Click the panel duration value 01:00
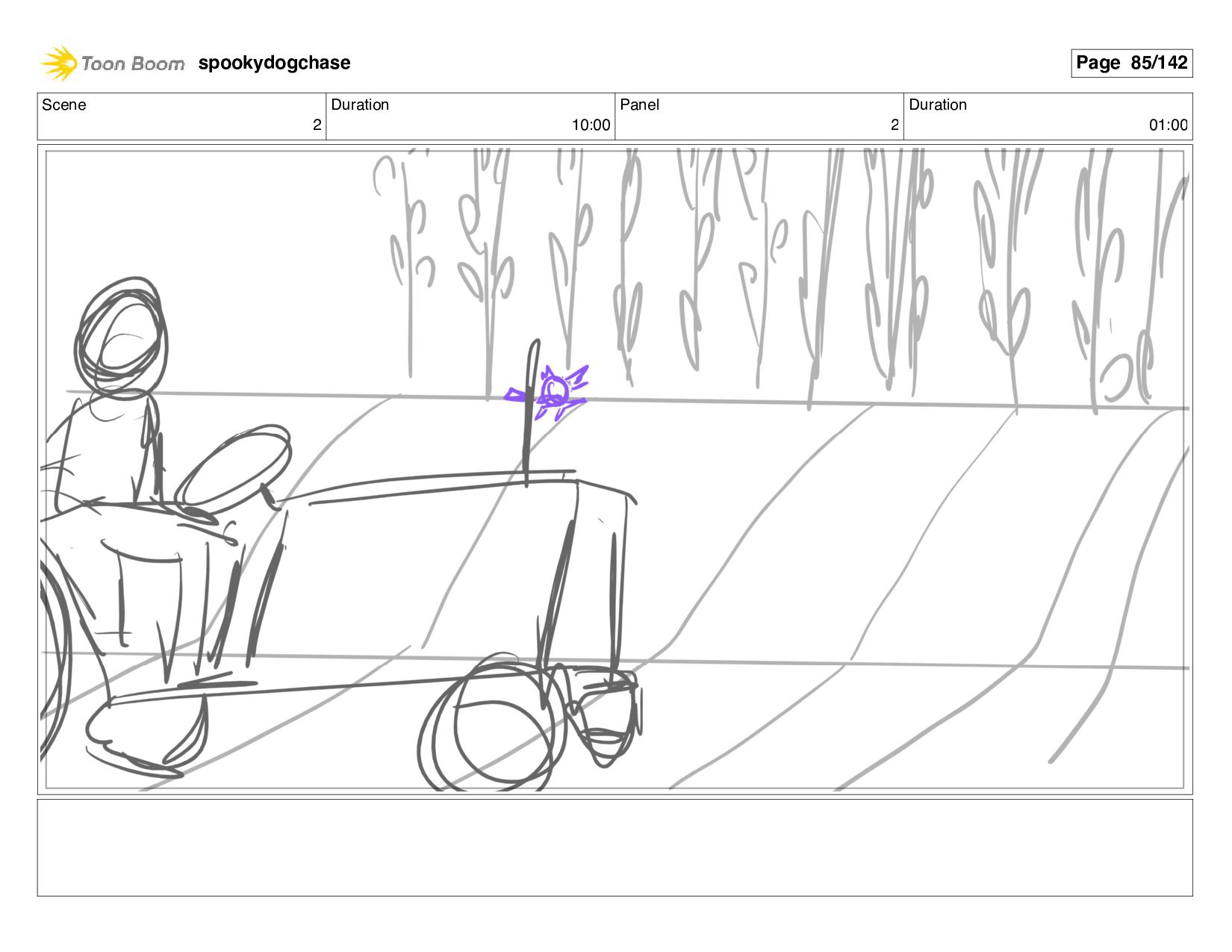Viewport: 1232px width, 952px height. coord(1169,125)
